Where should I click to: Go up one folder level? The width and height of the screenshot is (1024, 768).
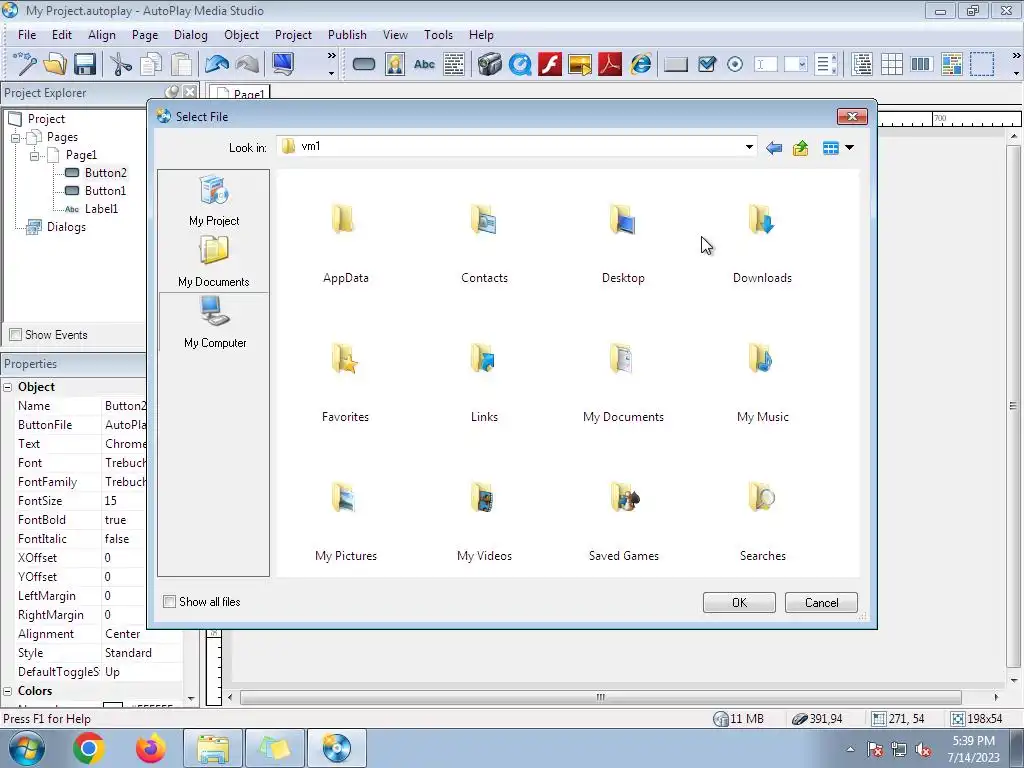(801, 148)
